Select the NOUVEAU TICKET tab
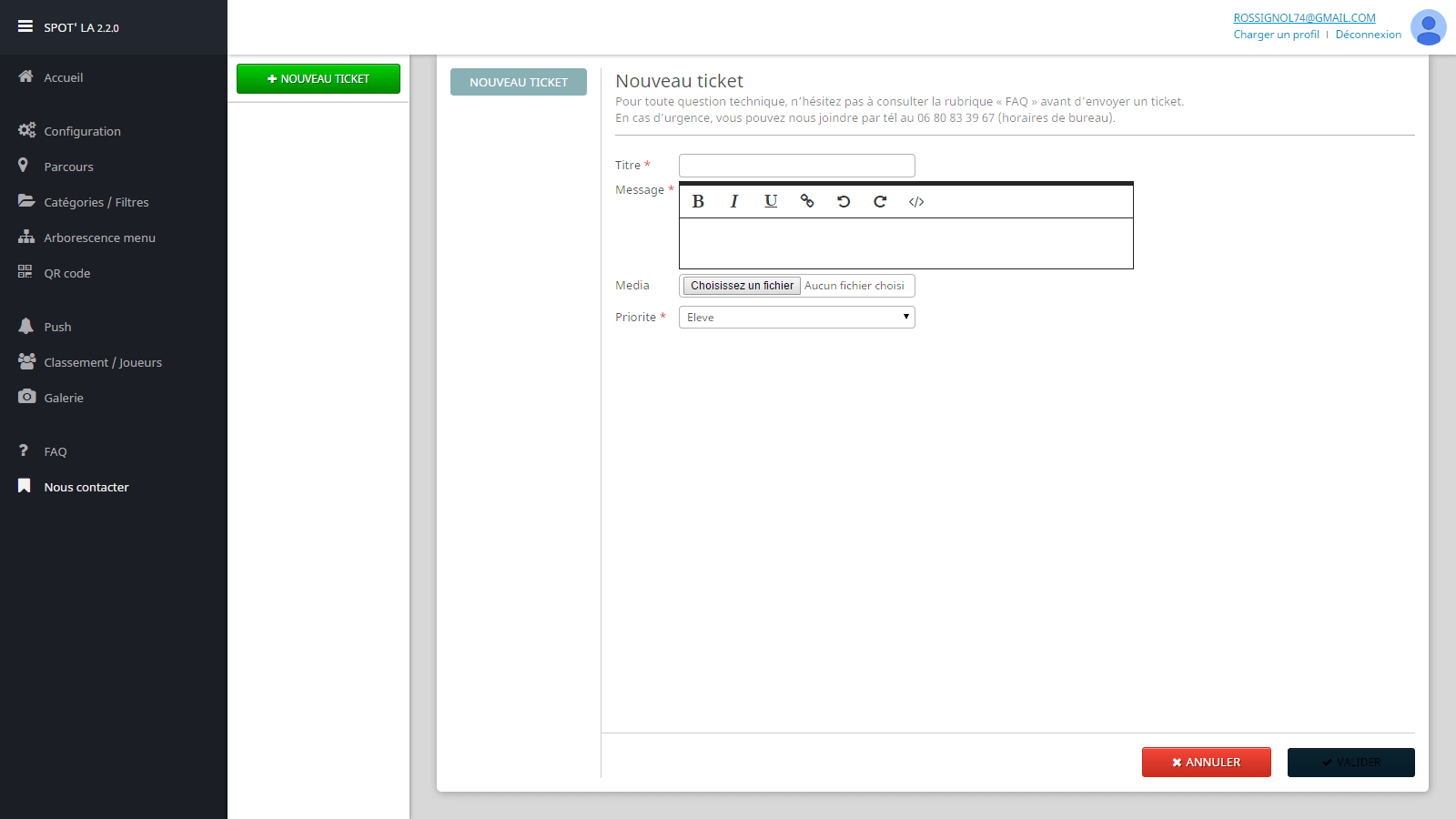Image resolution: width=1456 pixels, height=819 pixels. click(x=518, y=82)
